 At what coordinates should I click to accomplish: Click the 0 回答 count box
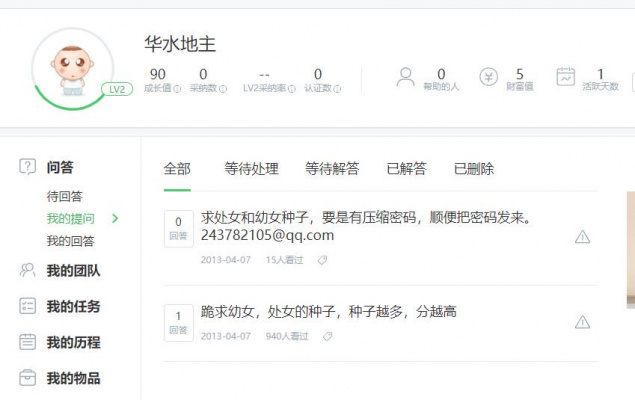coord(179,229)
